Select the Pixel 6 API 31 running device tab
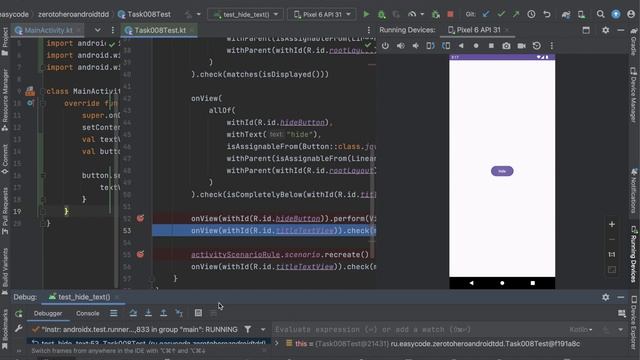640x360 pixels. point(478,30)
